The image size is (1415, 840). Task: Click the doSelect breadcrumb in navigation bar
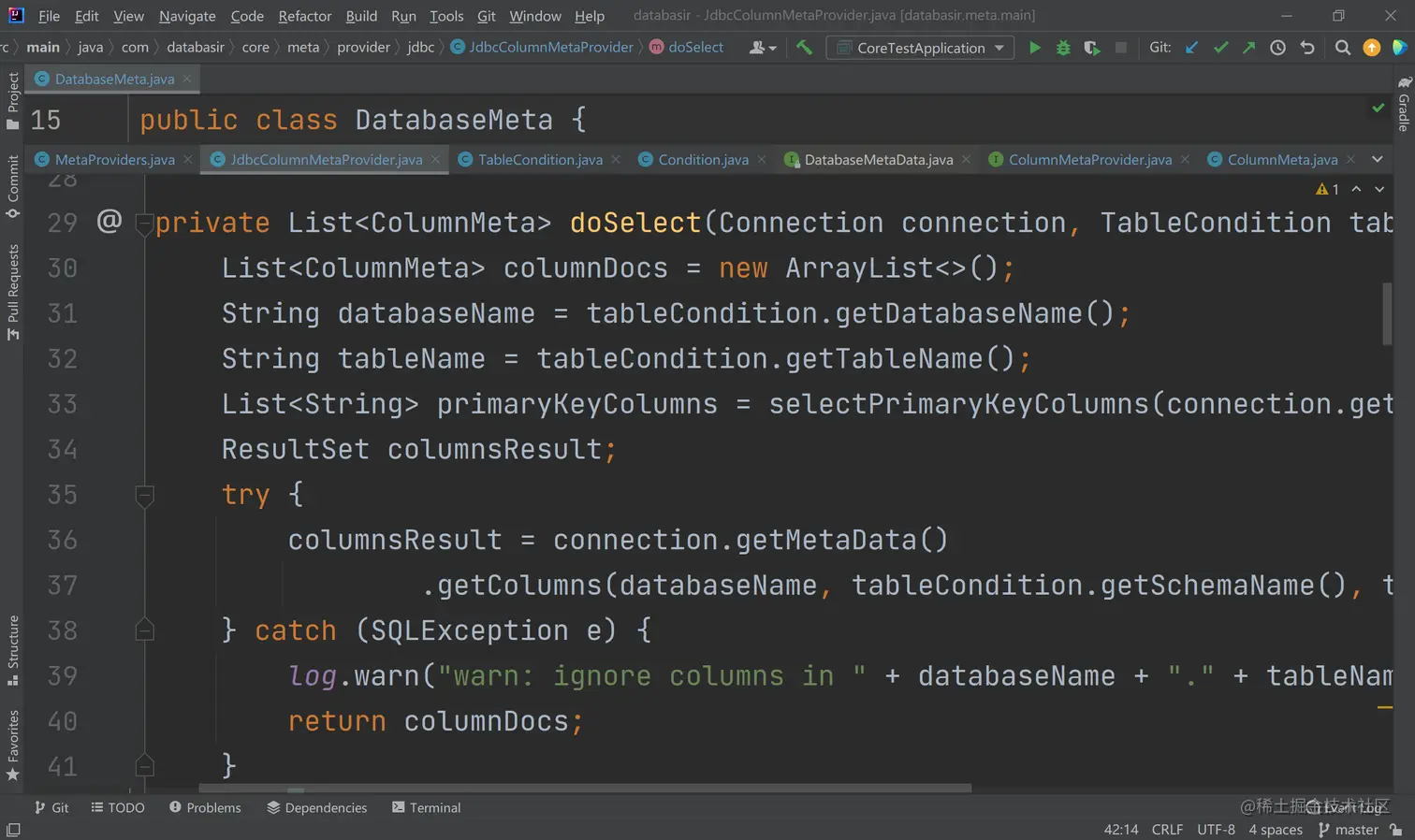tap(687, 47)
